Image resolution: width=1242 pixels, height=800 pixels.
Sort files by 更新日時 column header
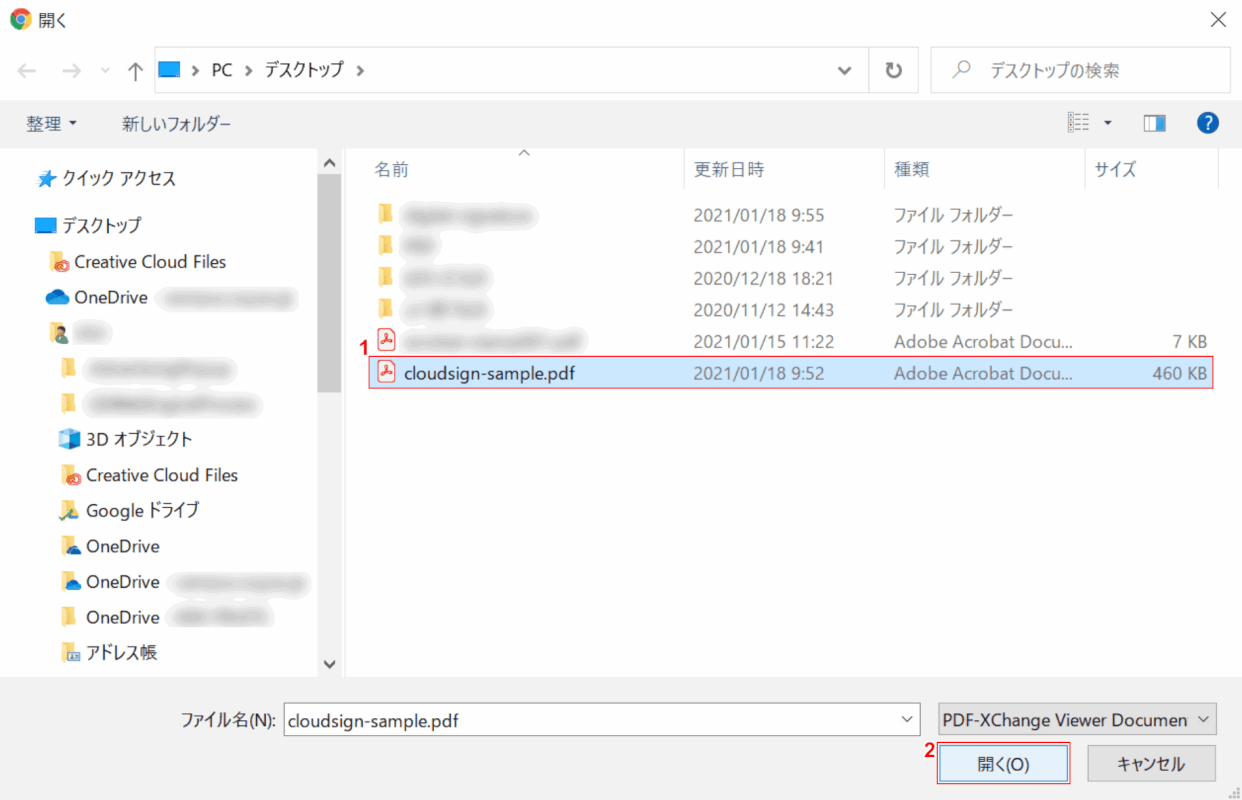[x=730, y=170]
